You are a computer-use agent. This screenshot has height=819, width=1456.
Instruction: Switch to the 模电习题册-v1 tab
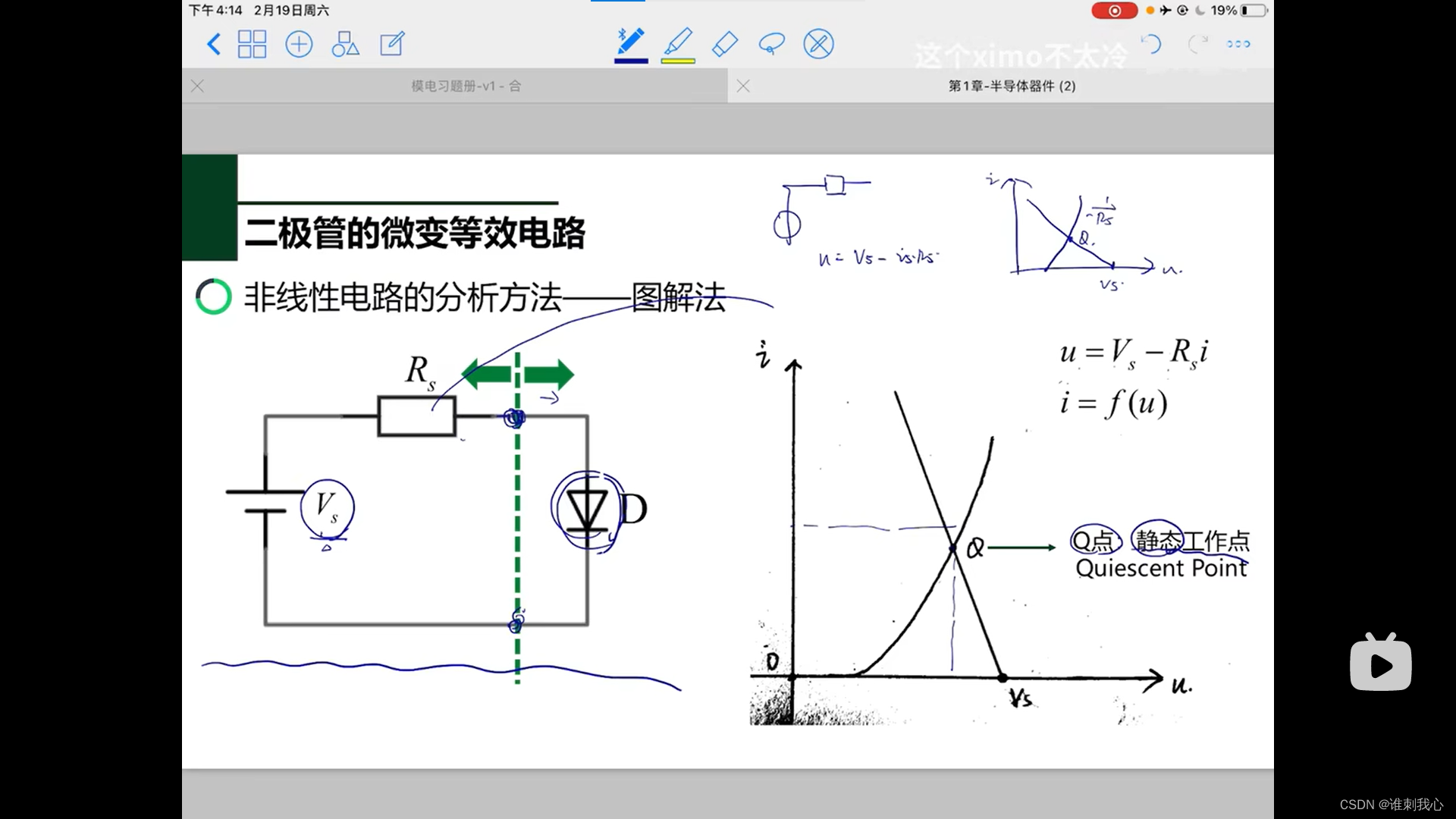click(466, 86)
